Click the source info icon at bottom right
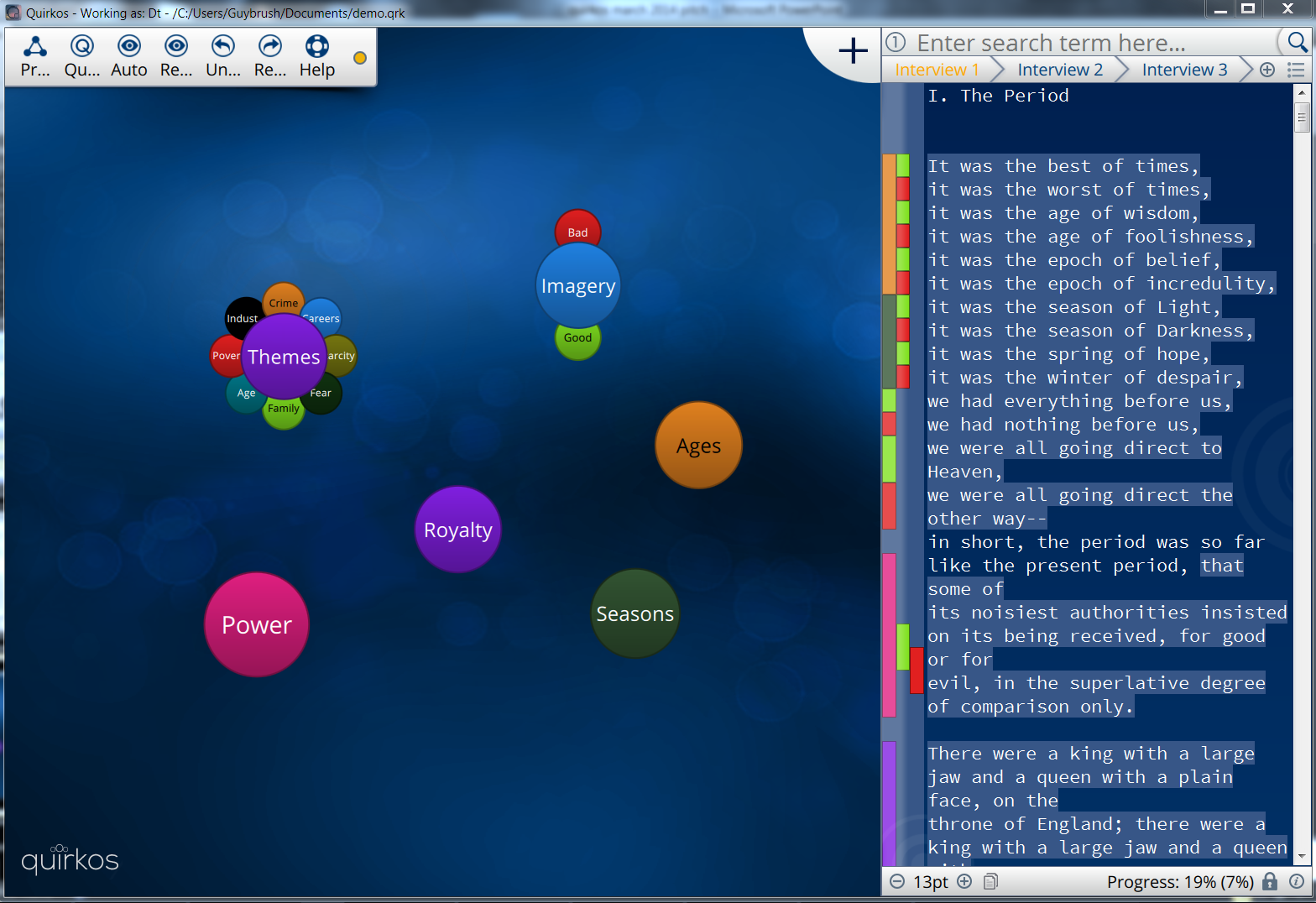 [x=1297, y=881]
